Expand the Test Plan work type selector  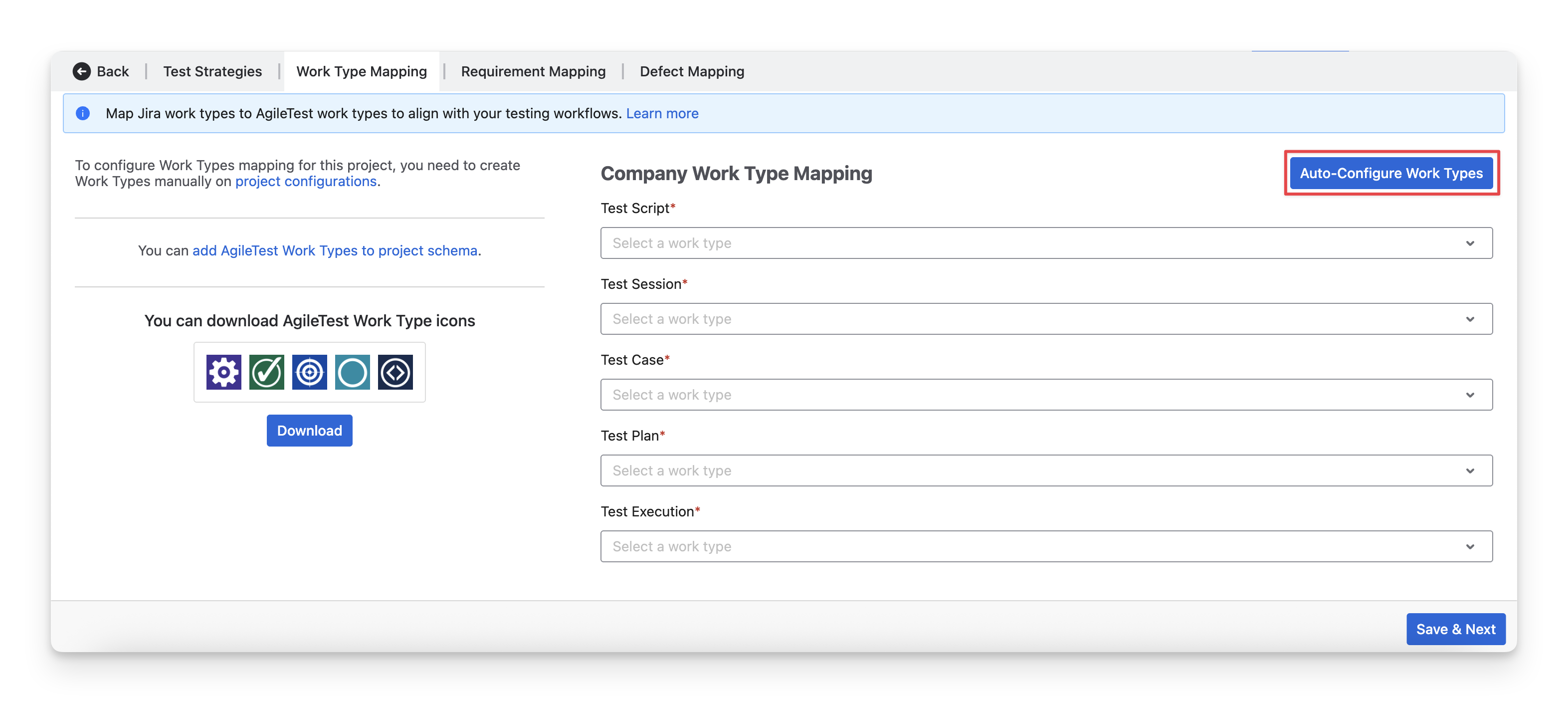1046,470
